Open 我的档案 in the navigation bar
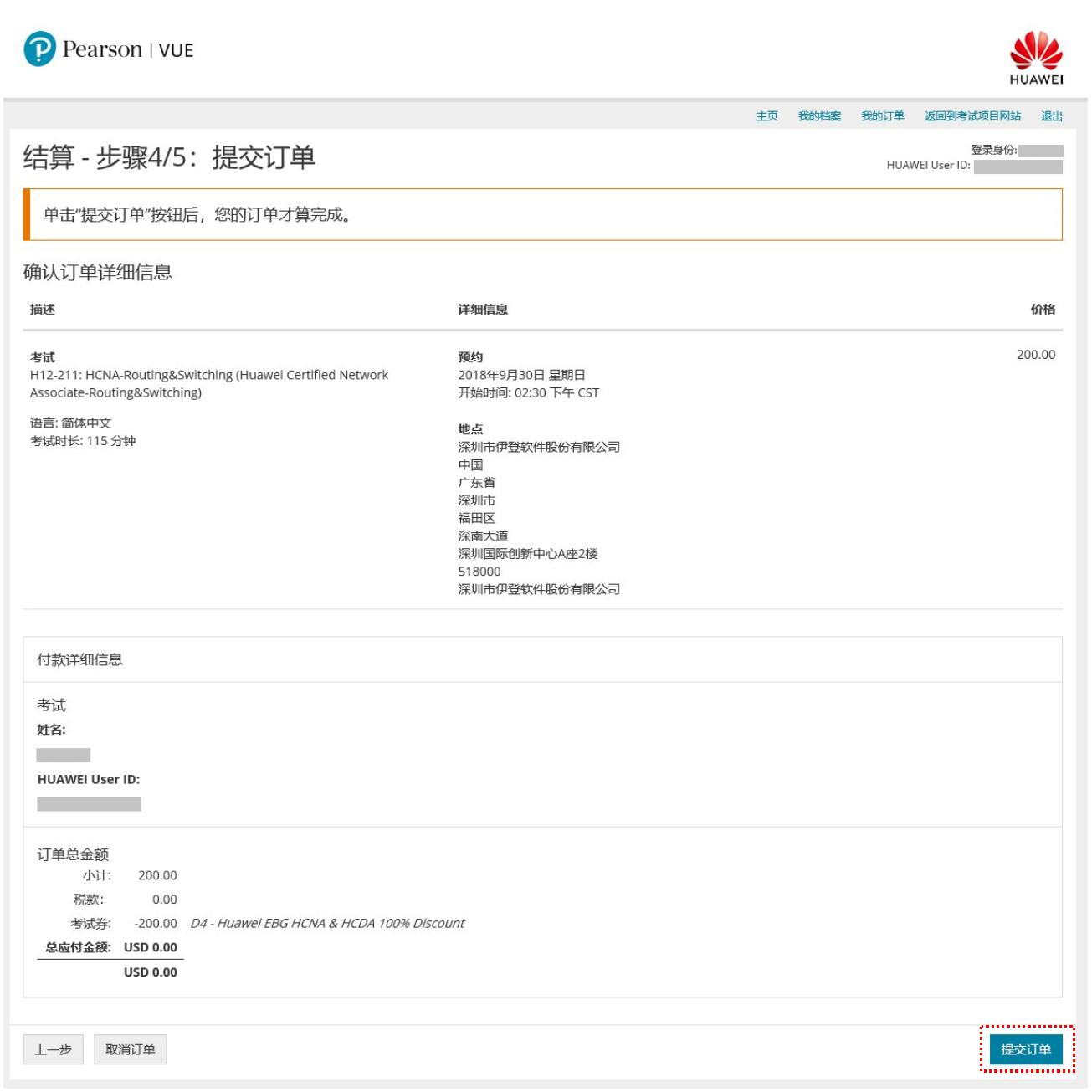Screen dimensions: 1092x1092 coord(818,116)
